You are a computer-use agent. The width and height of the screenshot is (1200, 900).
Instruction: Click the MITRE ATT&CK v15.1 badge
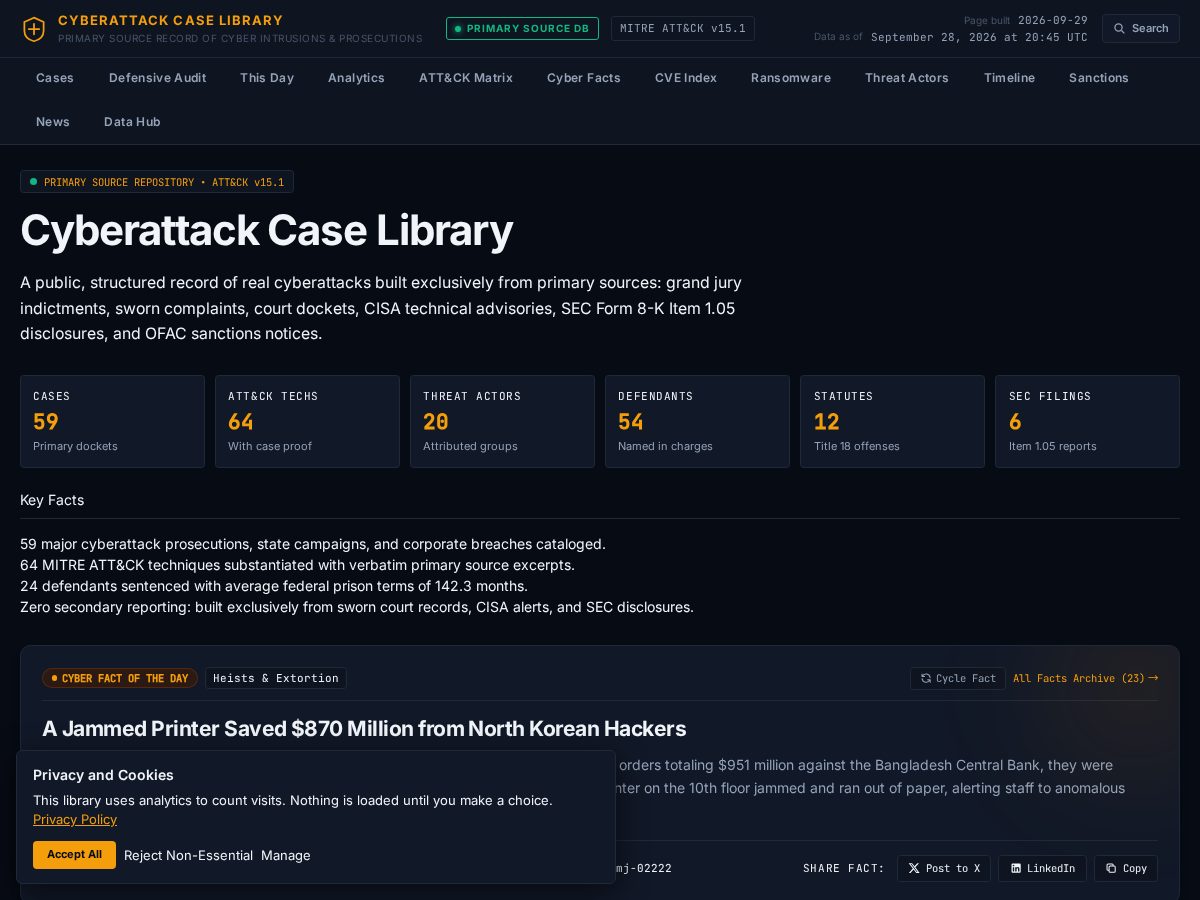pyautogui.click(x=683, y=28)
